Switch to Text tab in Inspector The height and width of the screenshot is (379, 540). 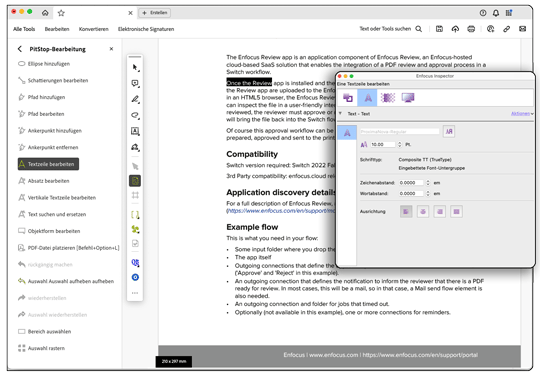[x=367, y=98]
